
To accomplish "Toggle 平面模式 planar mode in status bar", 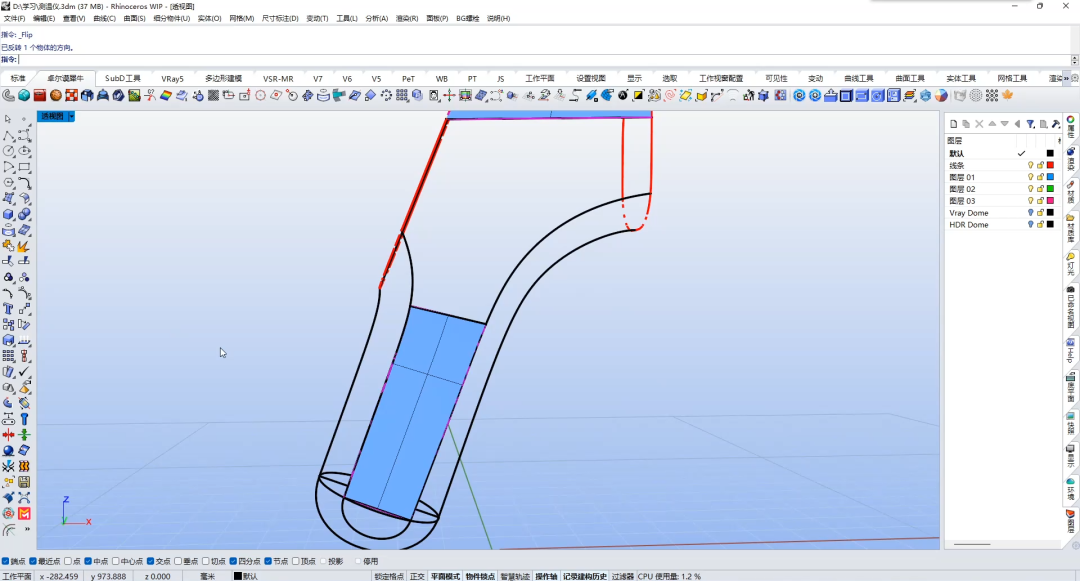I will click(445, 576).
